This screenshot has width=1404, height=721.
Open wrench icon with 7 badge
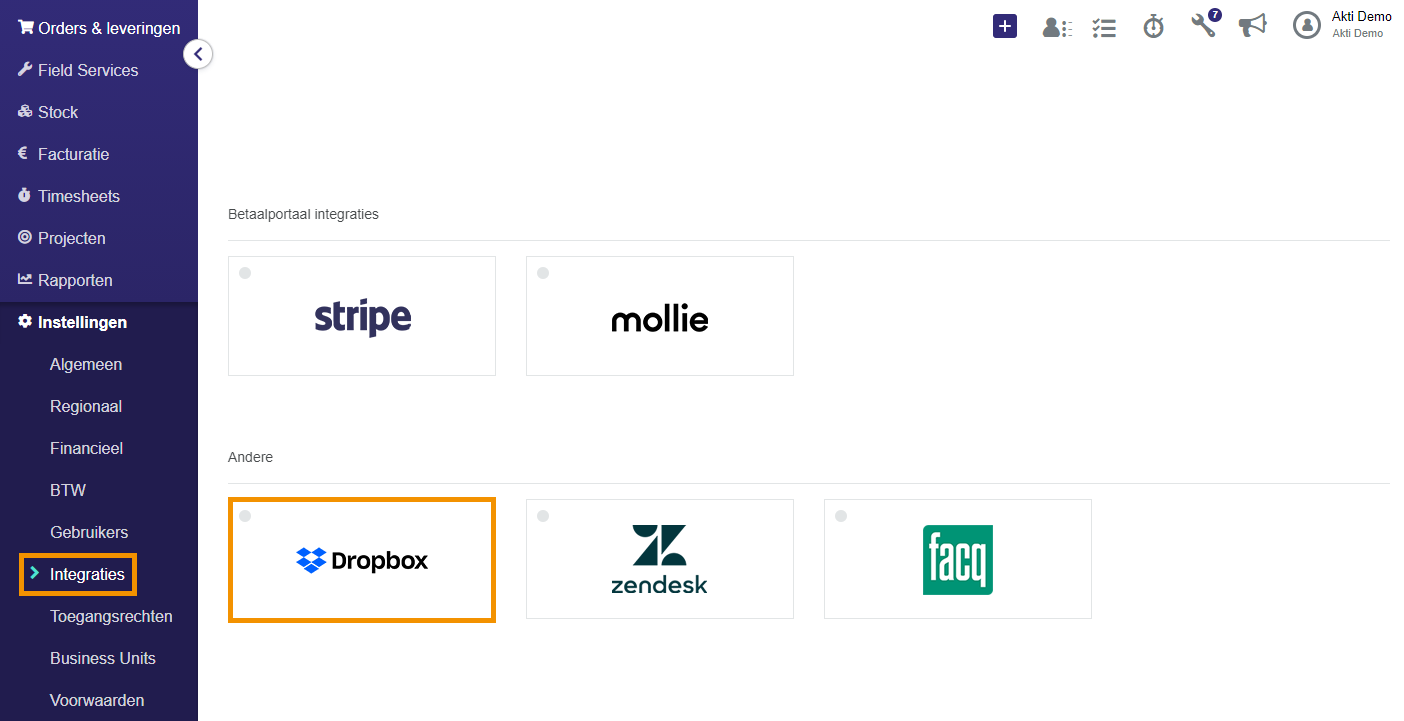click(x=1205, y=24)
